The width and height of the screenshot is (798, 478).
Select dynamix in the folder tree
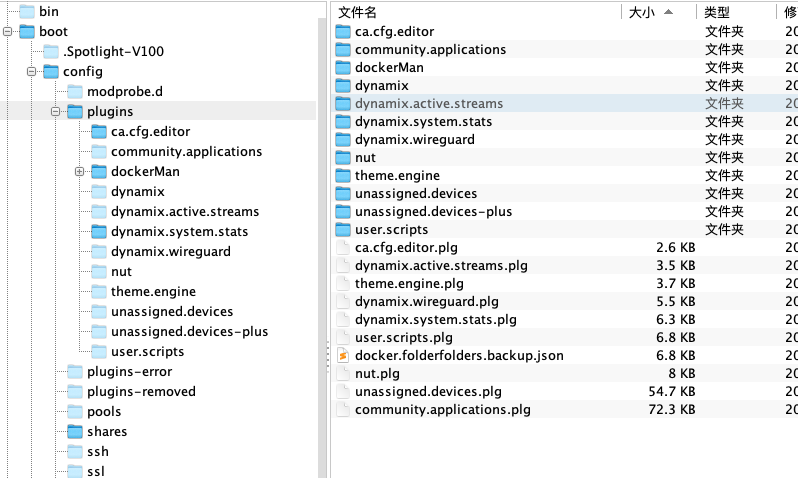(138, 191)
